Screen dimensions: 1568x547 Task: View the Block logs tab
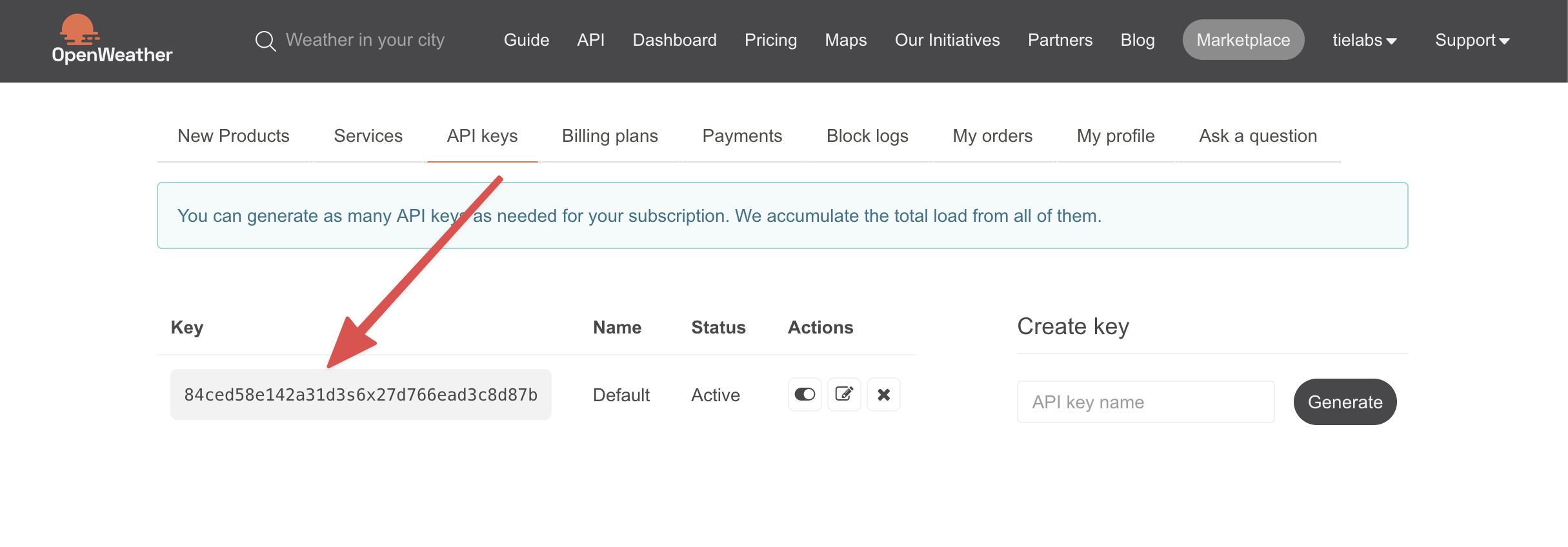[867, 136]
